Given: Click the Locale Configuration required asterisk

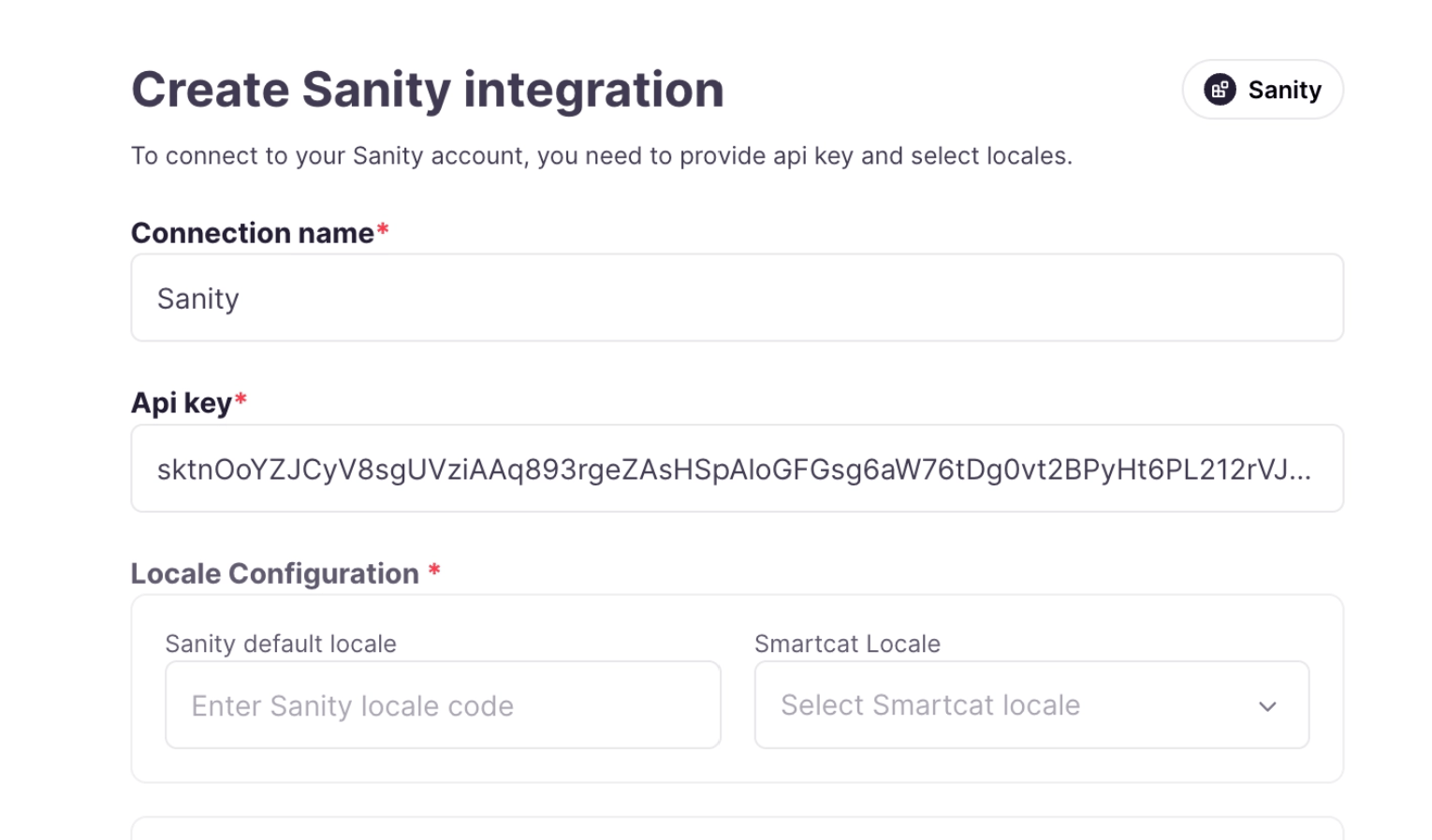Looking at the screenshot, I should coord(434,573).
